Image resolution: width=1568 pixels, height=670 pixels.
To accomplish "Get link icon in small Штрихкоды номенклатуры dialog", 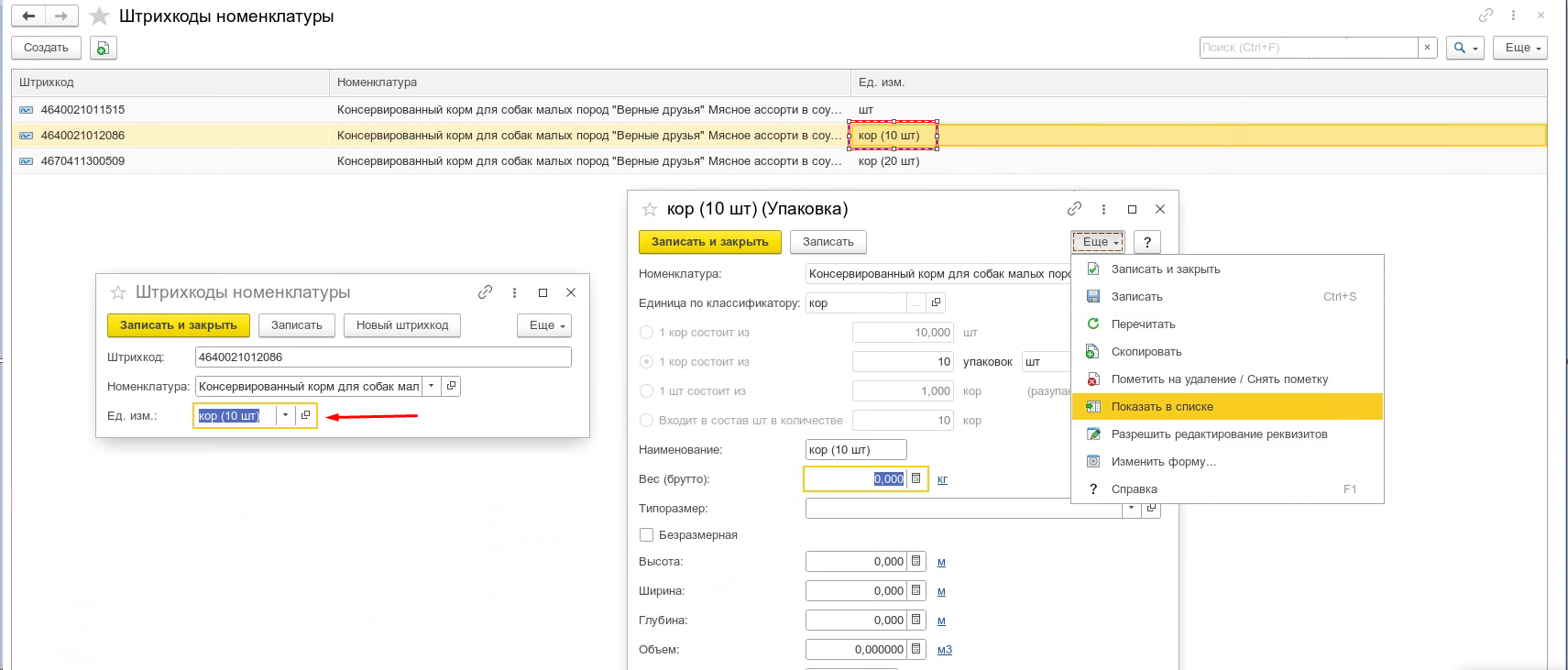I will pos(485,292).
